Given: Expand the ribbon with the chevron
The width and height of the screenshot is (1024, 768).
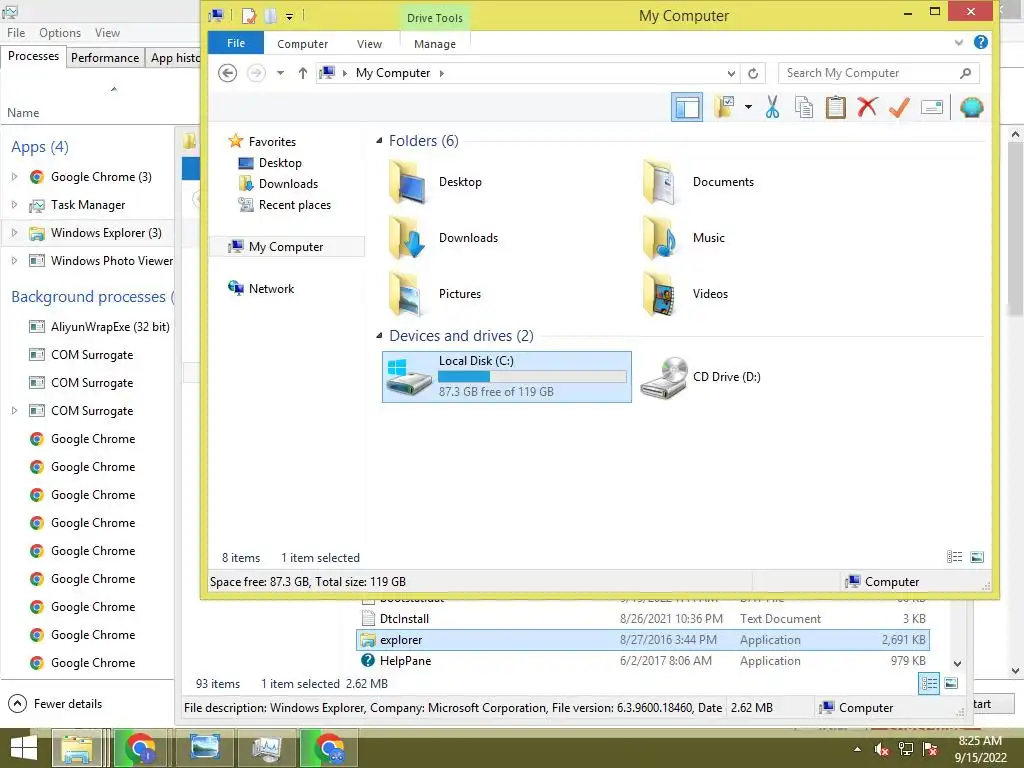Looking at the screenshot, I should tap(958, 42).
